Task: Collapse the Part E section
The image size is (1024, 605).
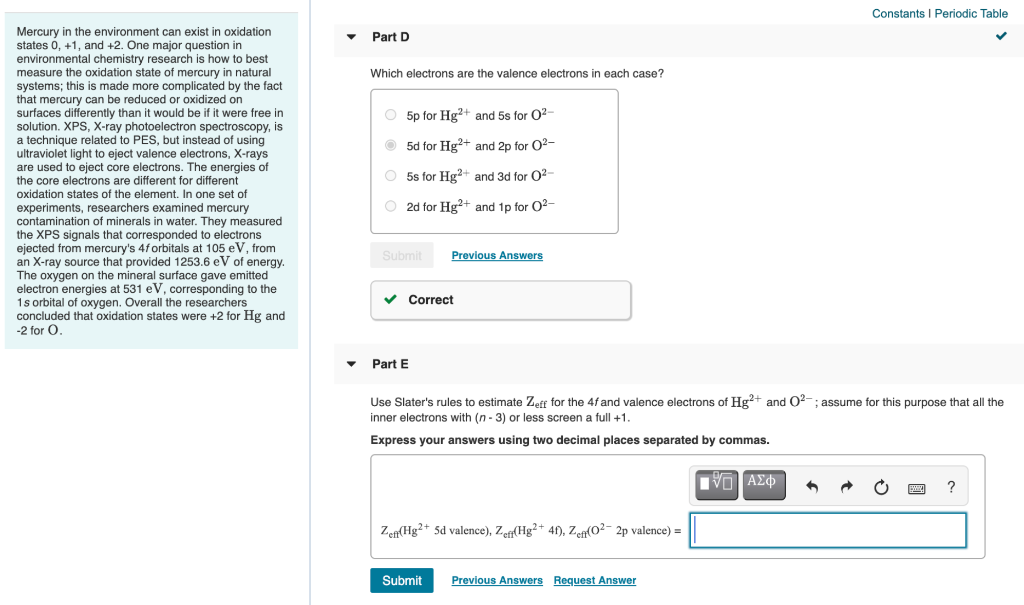Action: pyautogui.click(x=351, y=363)
